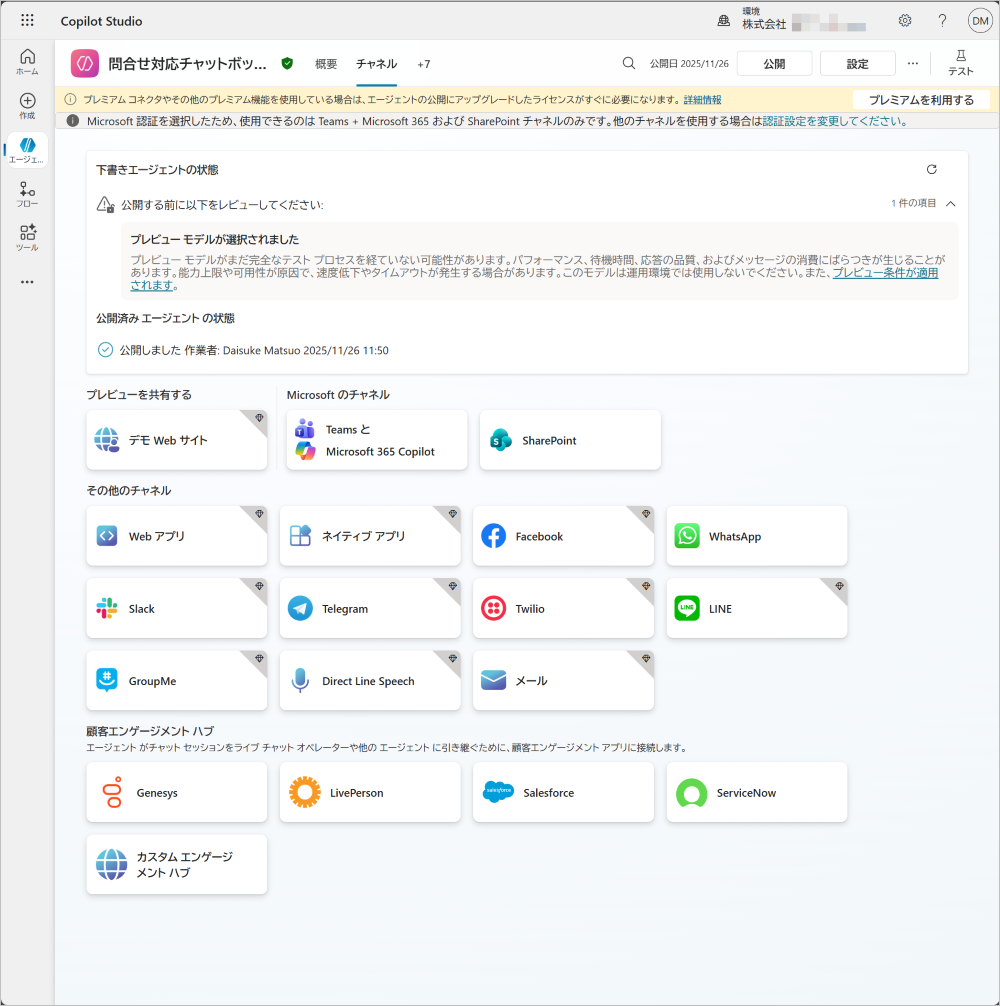The height and width of the screenshot is (1006, 1000).
Task: Expand sidebar more items ellipsis
Action: [27, 282]
